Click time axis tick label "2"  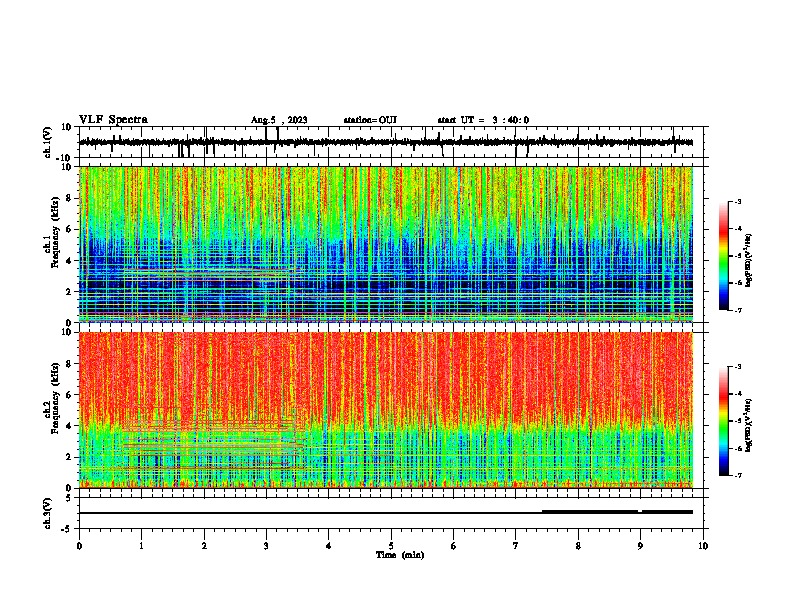204,545
